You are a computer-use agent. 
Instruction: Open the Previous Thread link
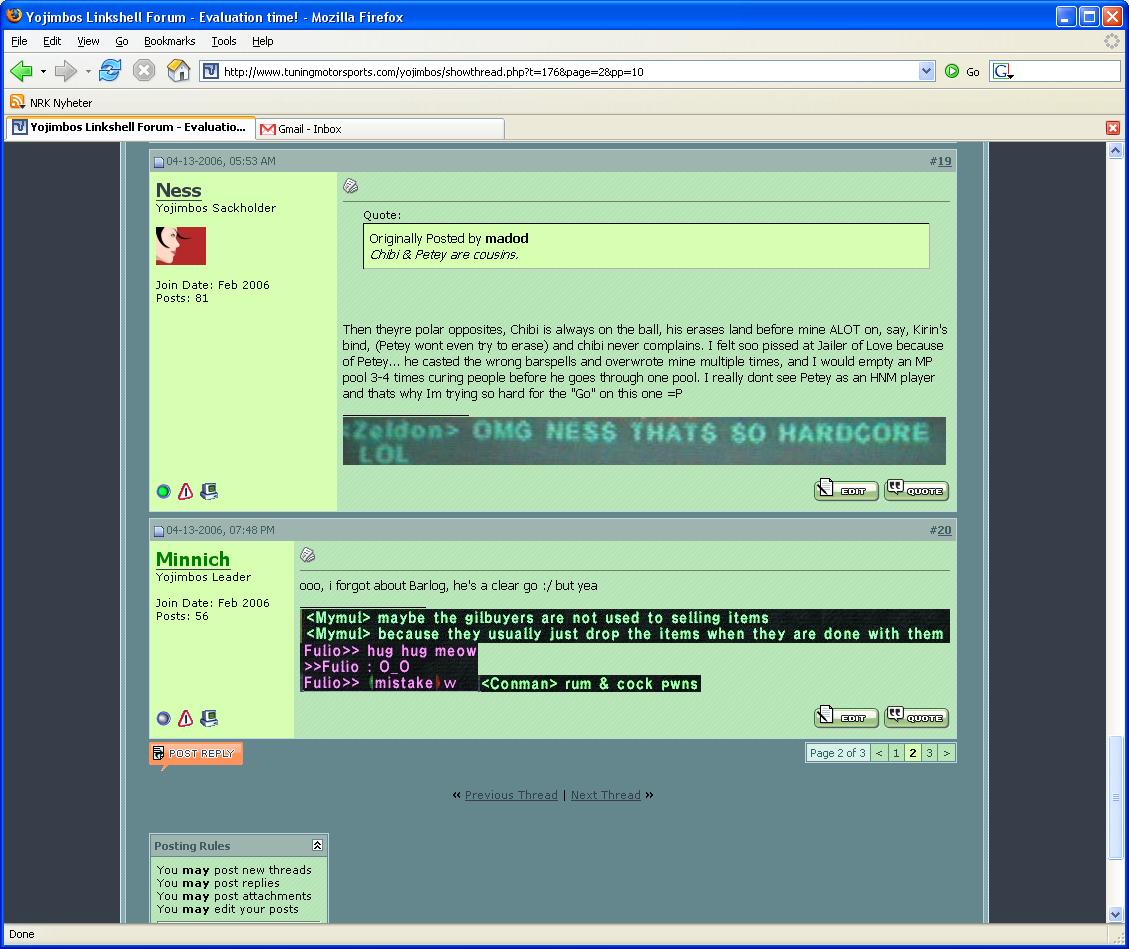click(511, 795)
